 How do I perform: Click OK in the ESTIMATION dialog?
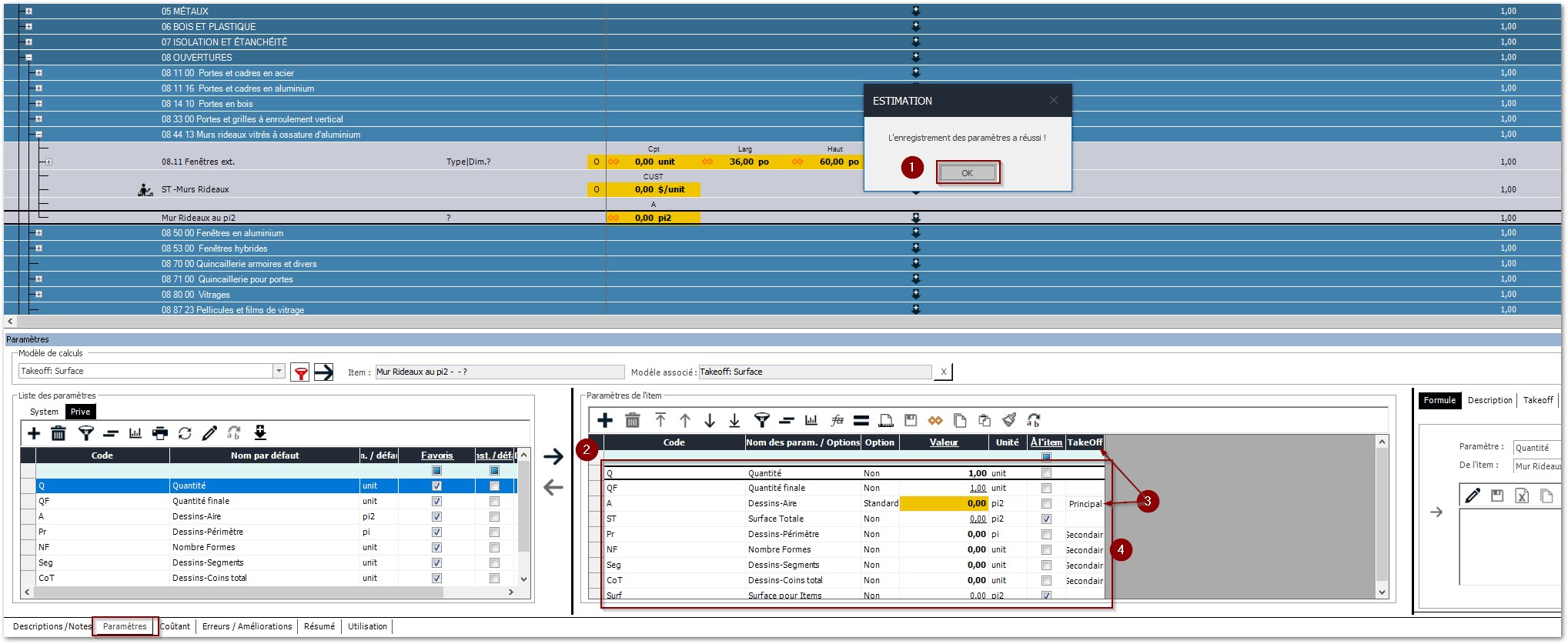coord(967,173)
